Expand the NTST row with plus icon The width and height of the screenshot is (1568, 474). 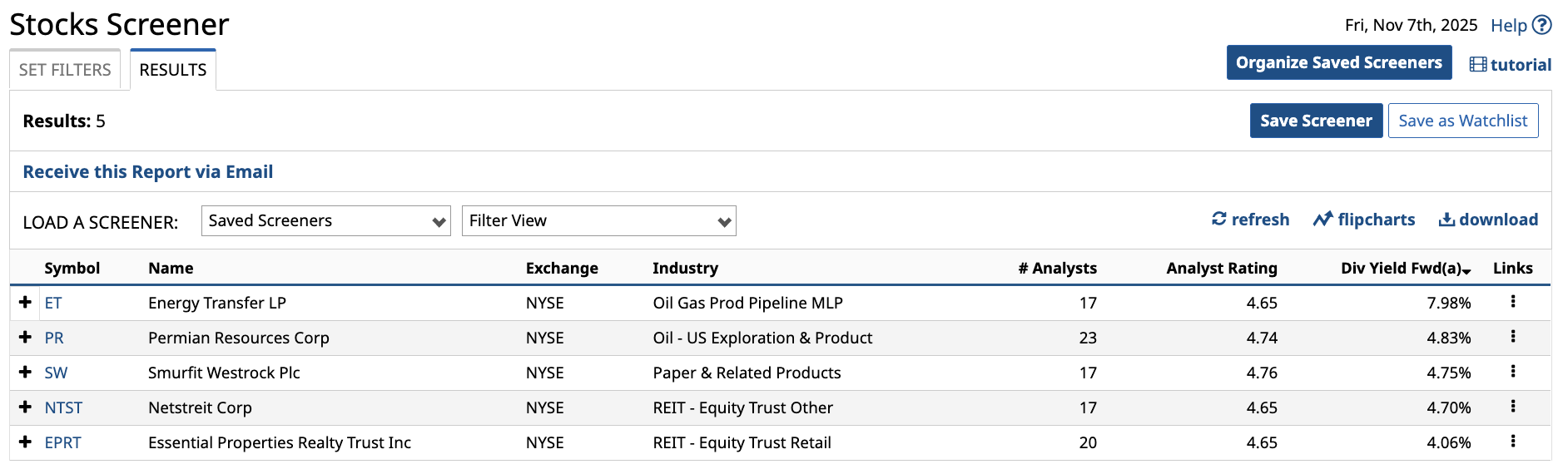click(26, 407)
